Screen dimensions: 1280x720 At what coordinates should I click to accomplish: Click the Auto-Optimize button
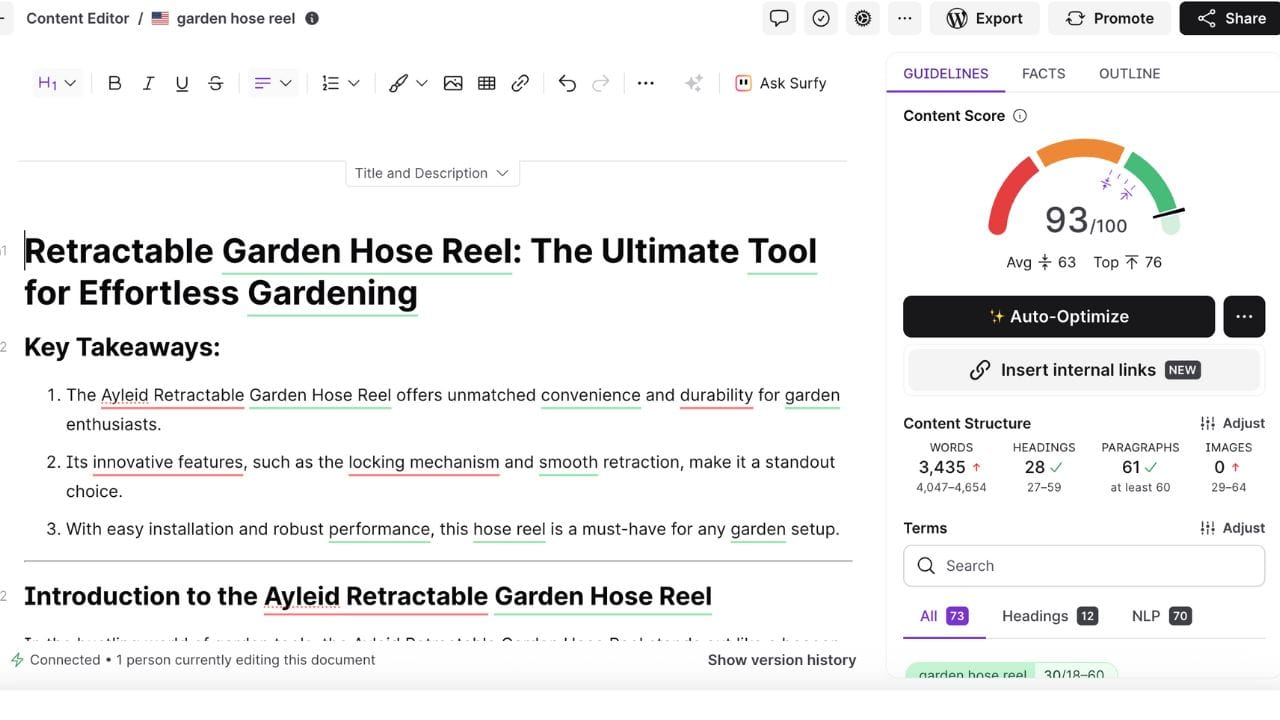tap(1058, 316)
